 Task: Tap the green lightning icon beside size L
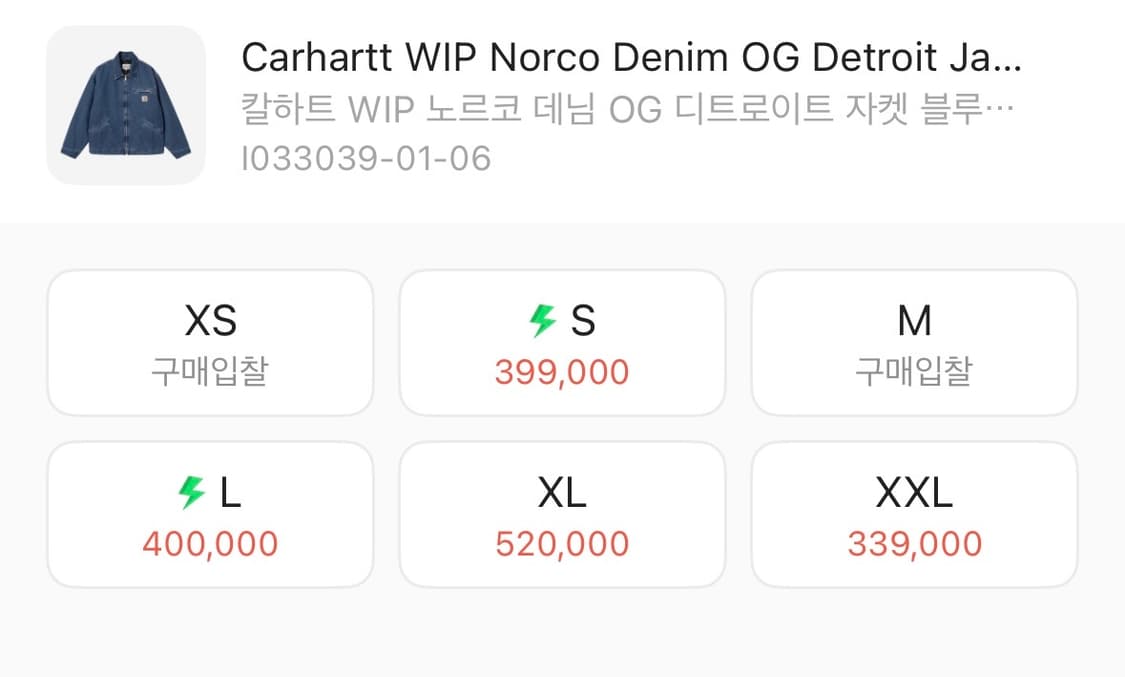click(x=192, y=493)
